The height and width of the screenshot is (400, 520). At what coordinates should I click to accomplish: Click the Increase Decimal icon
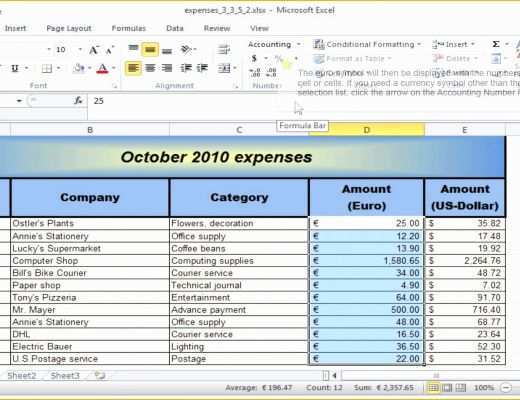coord(256,72)
